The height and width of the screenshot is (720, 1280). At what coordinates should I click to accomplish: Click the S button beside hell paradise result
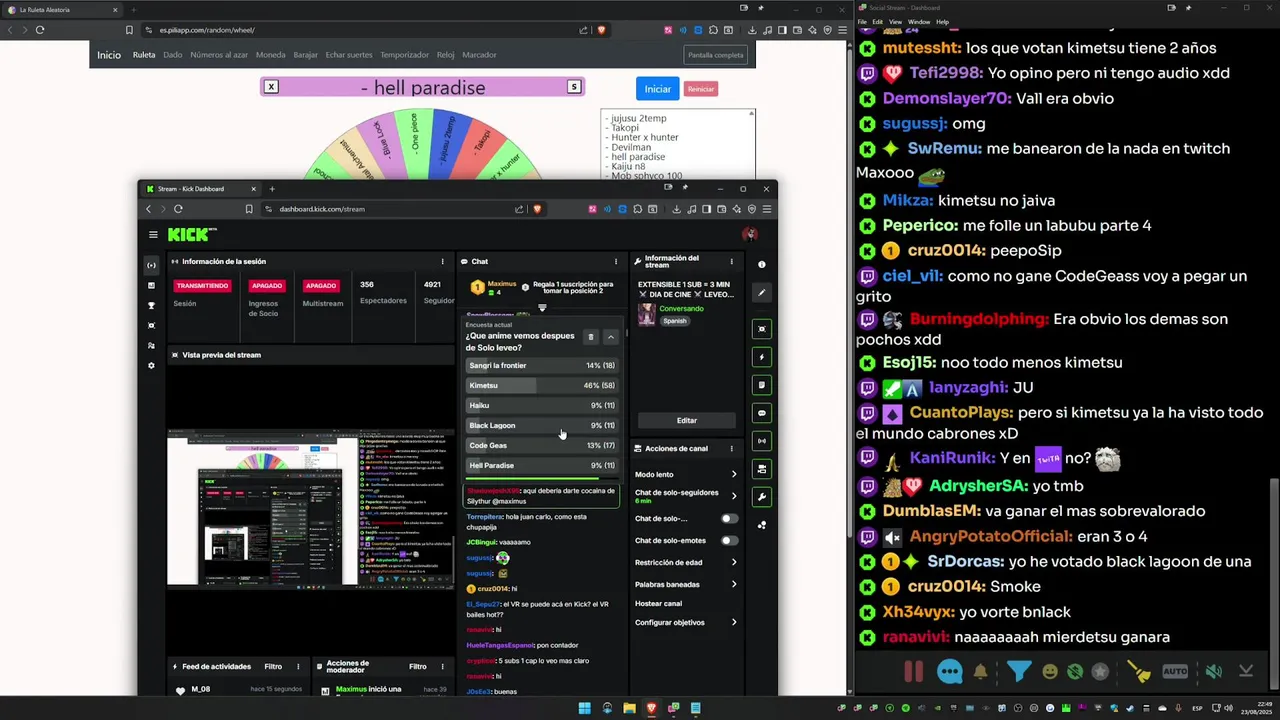574,87
